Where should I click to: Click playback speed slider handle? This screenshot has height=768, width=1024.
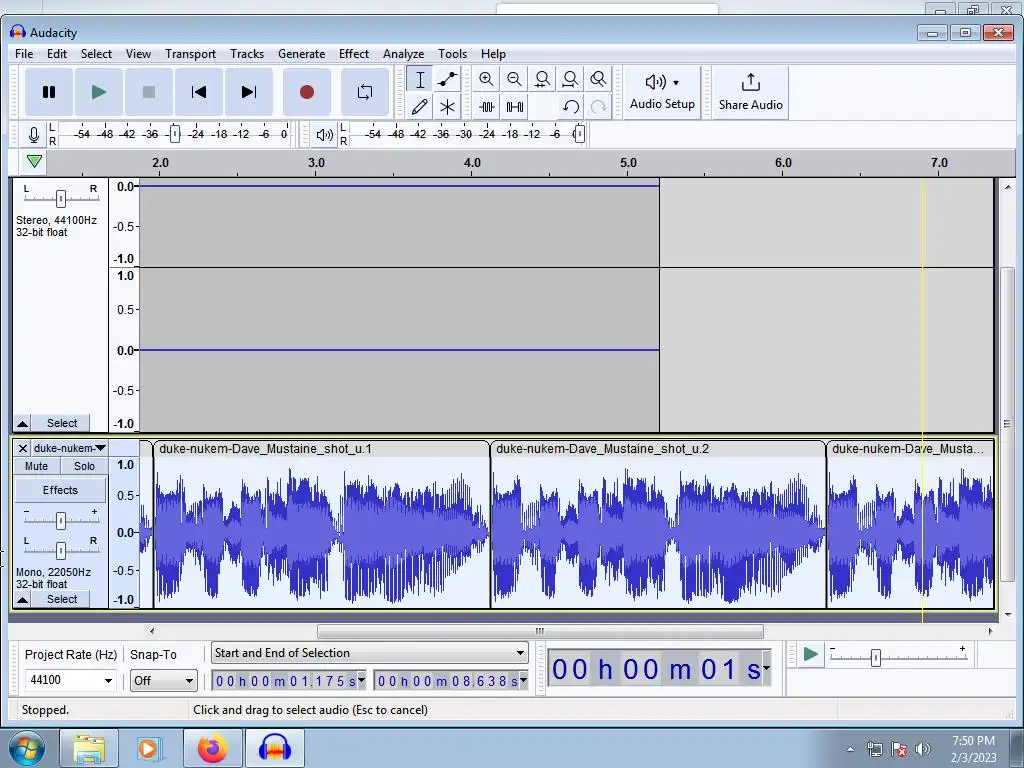click(x=876, y=658)
